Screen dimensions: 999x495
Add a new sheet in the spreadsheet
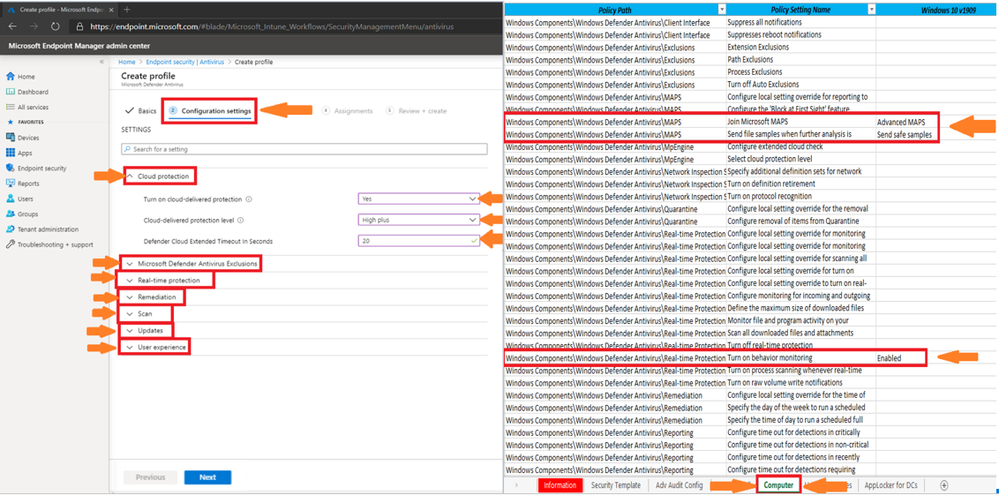click(944, 485)
